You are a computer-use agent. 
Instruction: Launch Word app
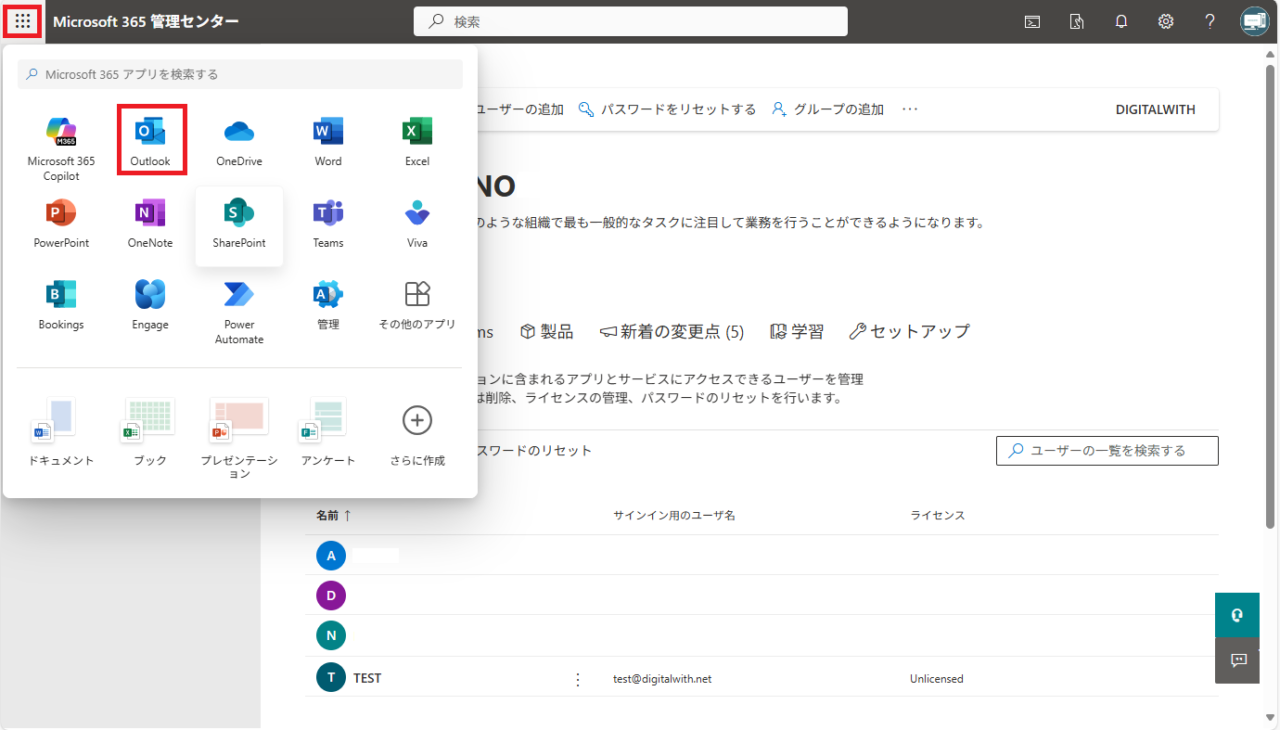[328, 141]
